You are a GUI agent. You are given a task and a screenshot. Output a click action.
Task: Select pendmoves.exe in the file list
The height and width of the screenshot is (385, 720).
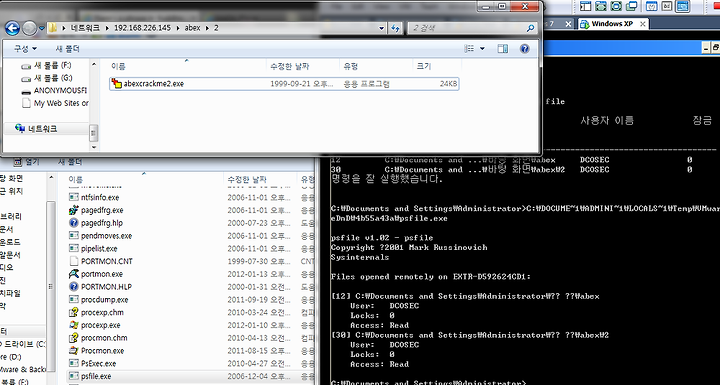coord(100,236)
